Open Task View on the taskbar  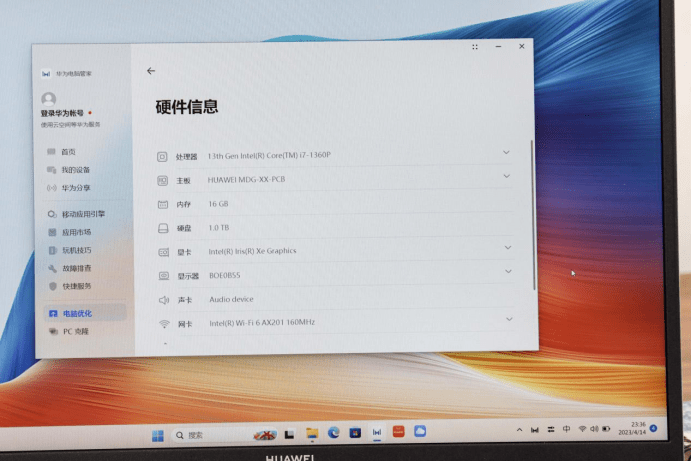click(x=290, y=435)
